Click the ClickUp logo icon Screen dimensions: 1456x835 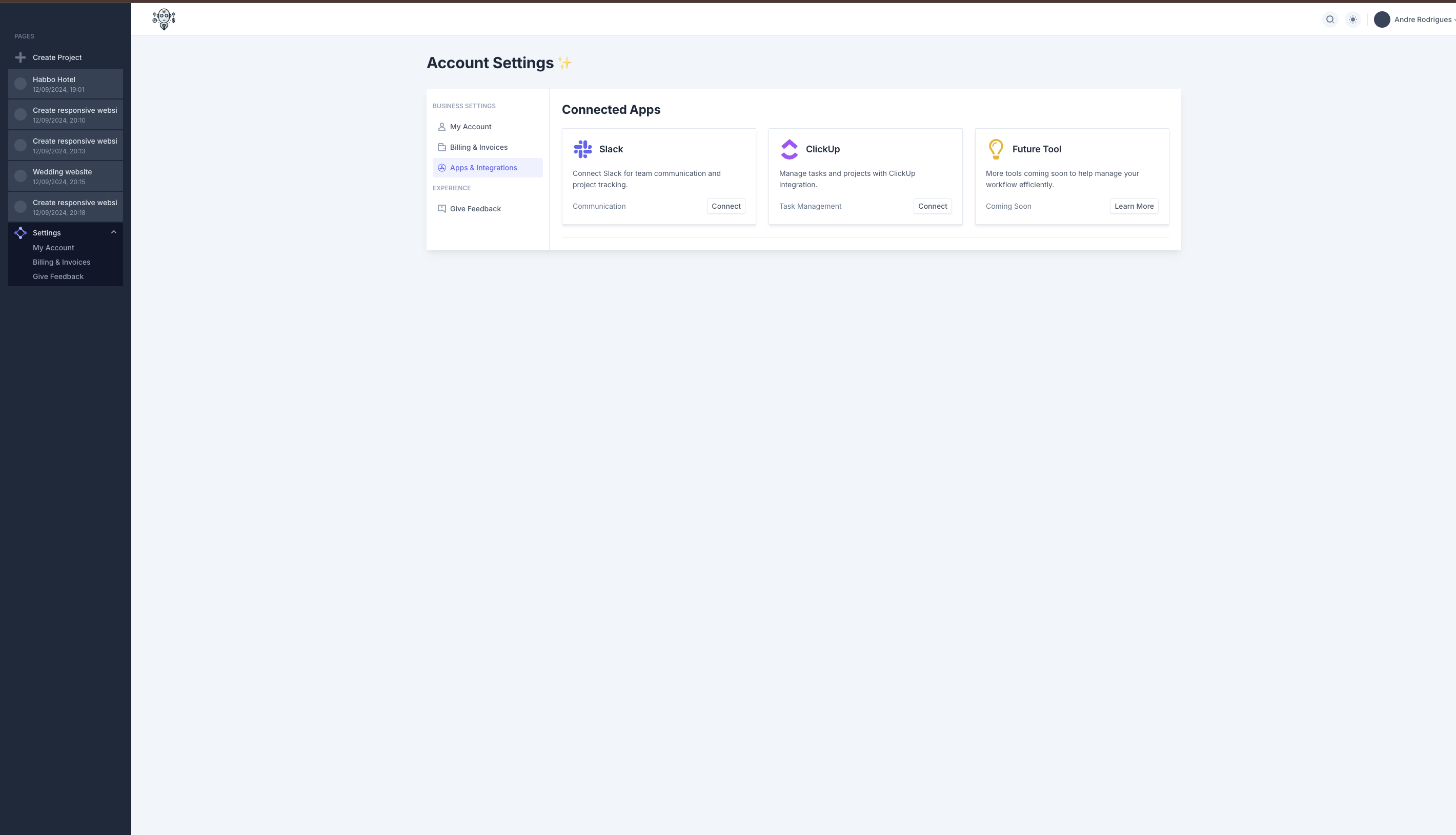click(790, 149)
